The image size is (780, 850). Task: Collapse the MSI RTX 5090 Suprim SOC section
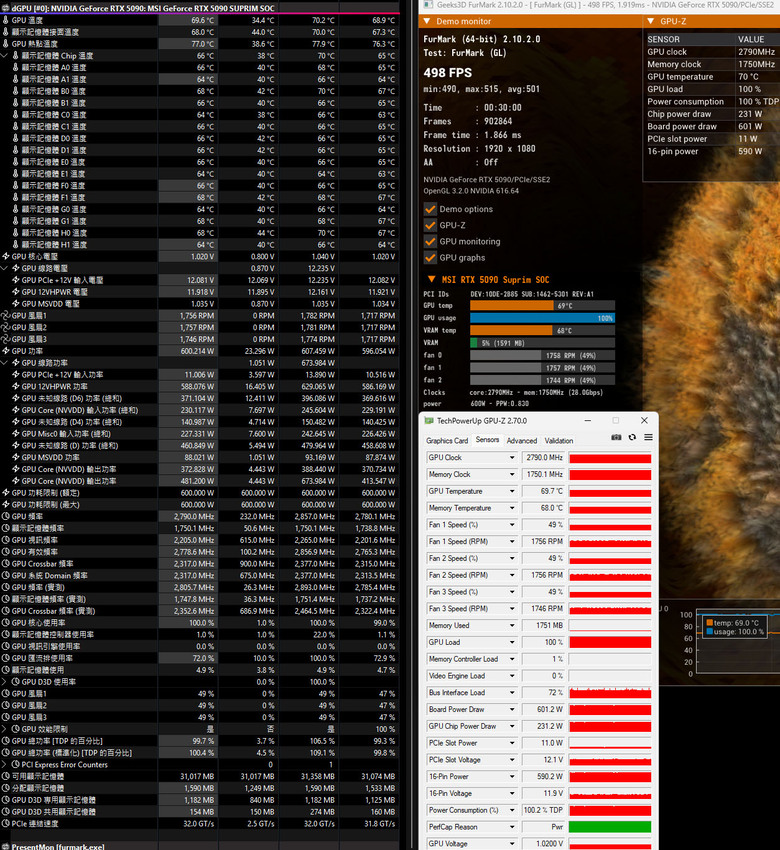click(431, 279)
